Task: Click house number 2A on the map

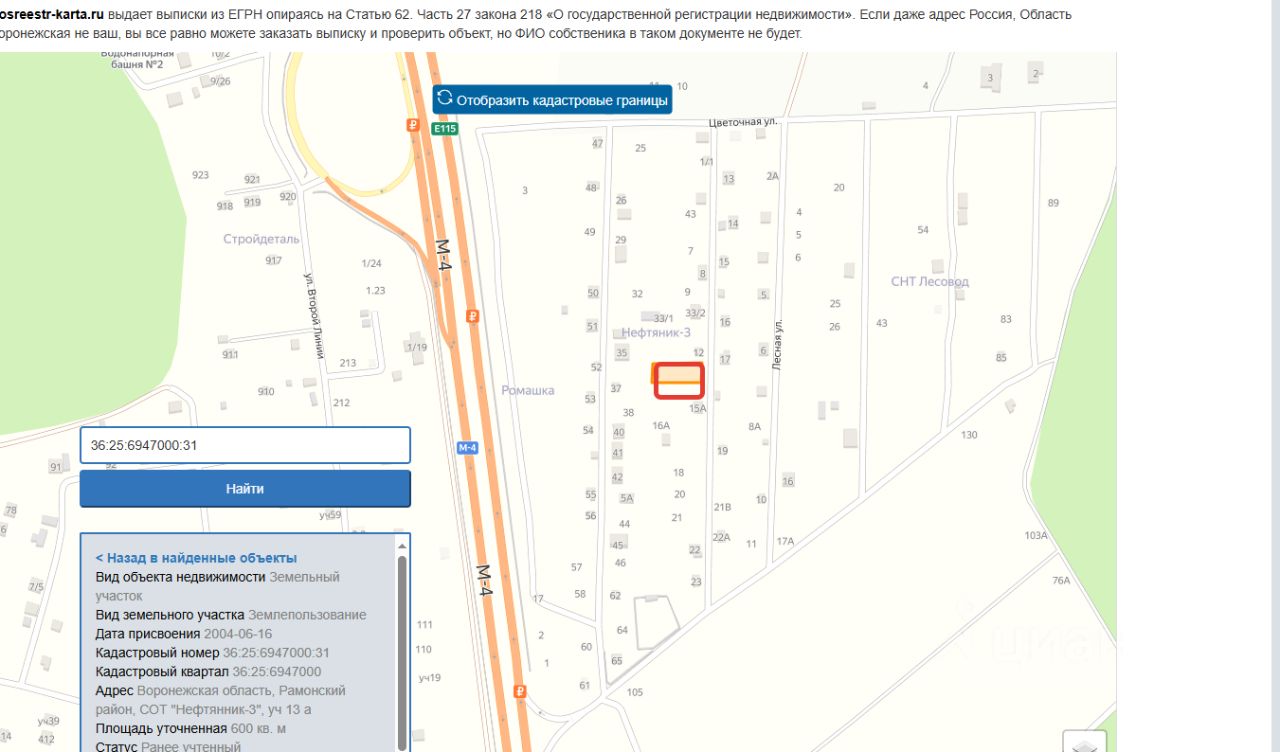Action: tap(772, 176)
